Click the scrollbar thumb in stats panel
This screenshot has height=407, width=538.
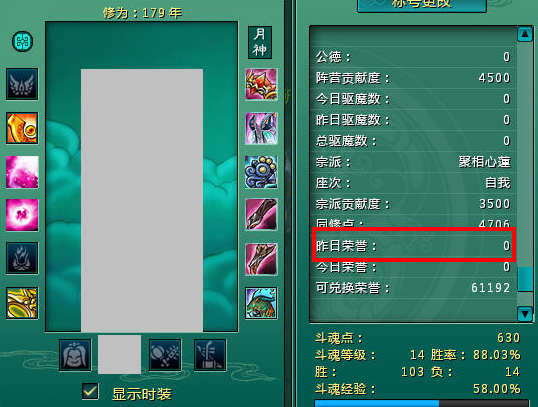[x=525, y=279]
